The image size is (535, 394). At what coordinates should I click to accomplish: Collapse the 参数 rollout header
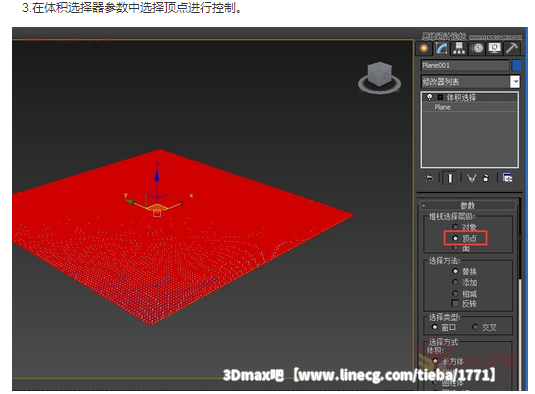pyautogui.click(x=467, y=205)
